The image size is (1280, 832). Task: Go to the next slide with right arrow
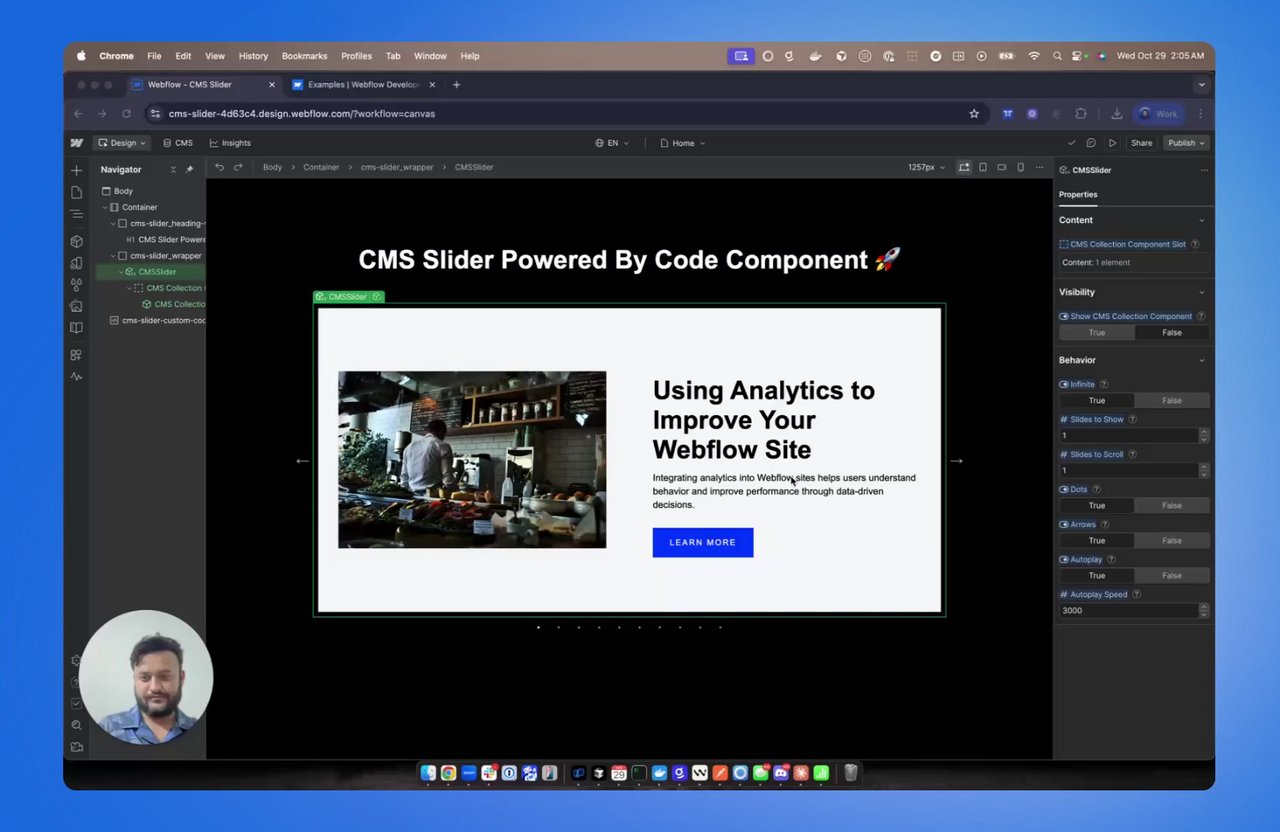[x=956, y=461]
